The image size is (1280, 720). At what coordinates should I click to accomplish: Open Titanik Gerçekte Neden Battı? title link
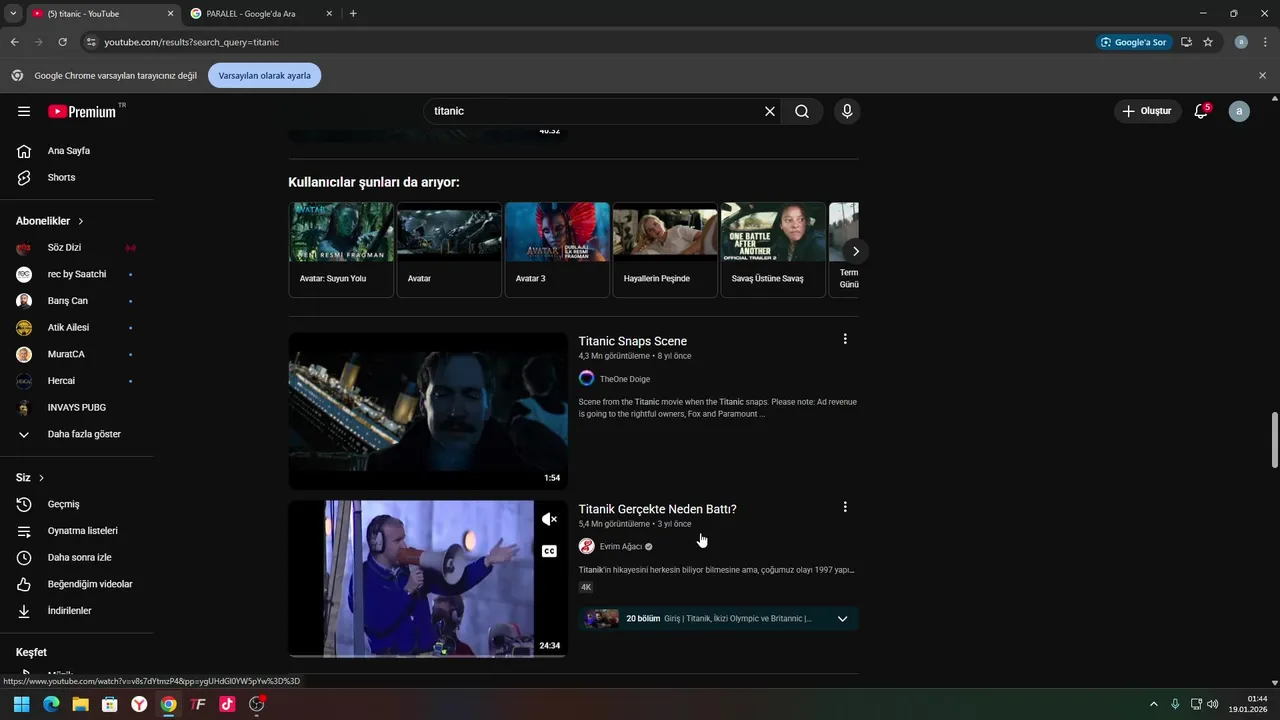[657, 509]
